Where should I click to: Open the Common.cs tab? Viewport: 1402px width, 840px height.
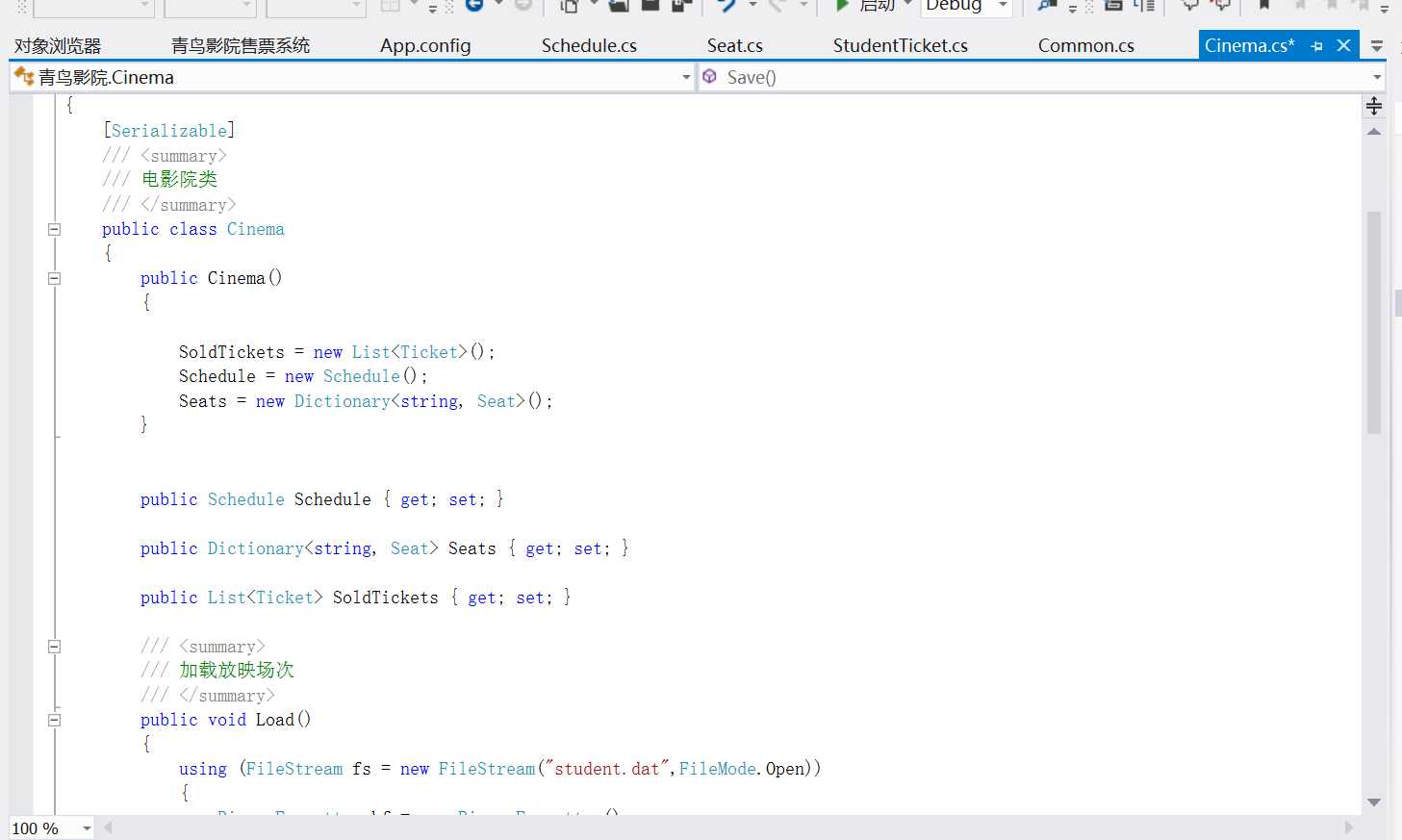[1086, 45]
